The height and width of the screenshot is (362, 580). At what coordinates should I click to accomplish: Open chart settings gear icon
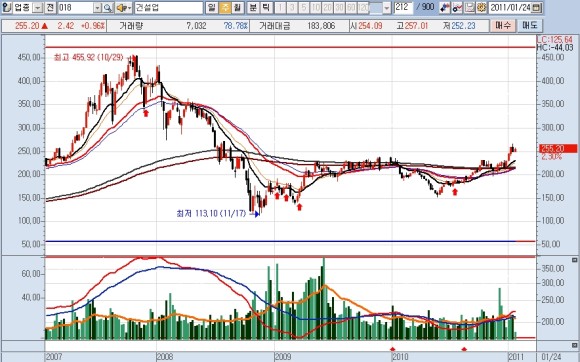481,7
